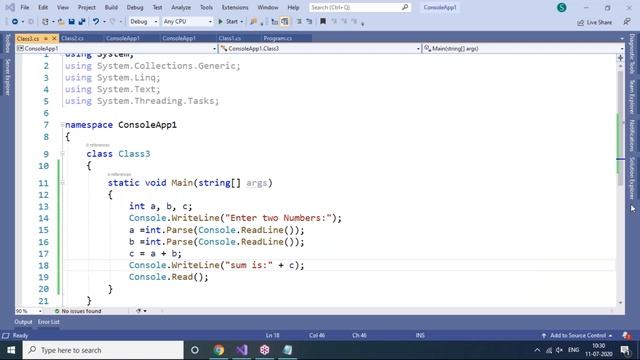Click the Navigate Backward arrow icon
The width and height of the screenshot is (640, 360).
15,22
